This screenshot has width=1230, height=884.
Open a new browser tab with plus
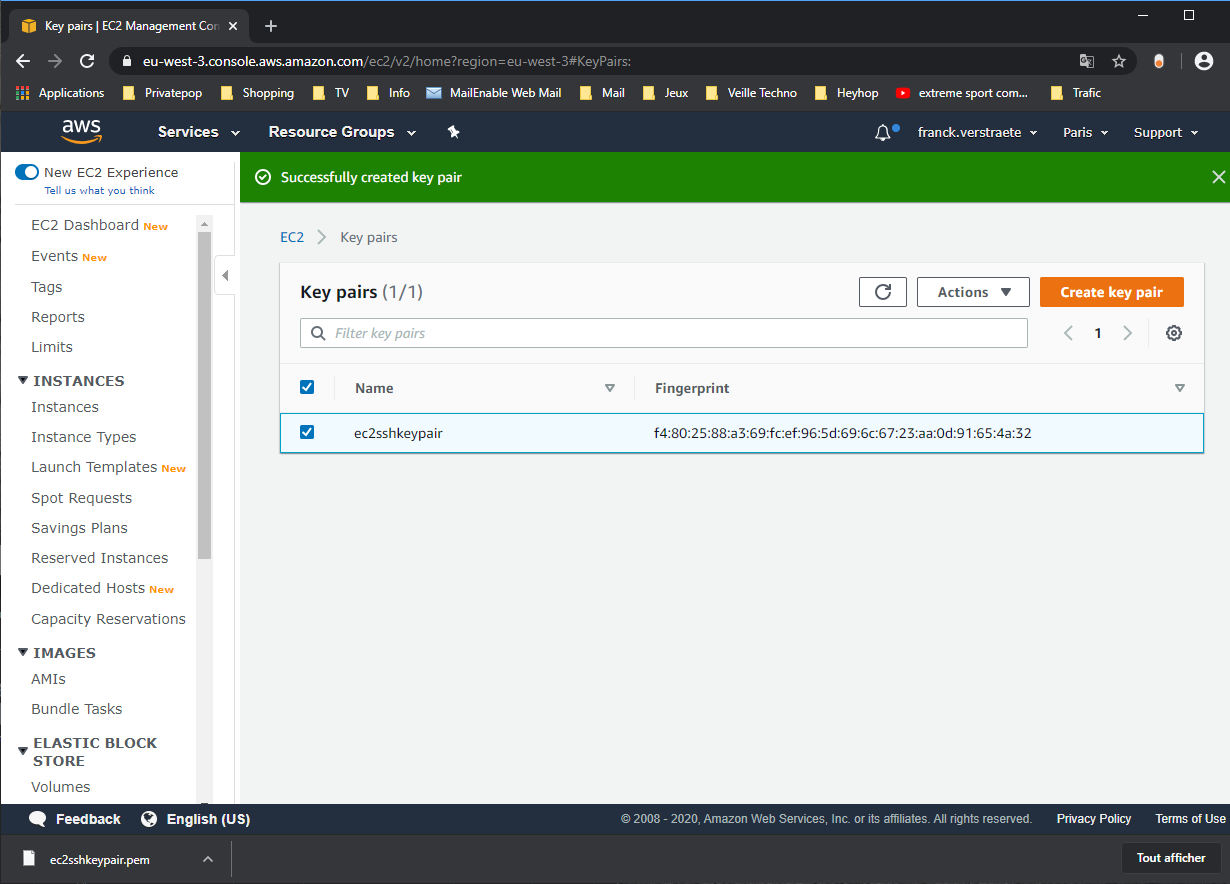[270, 26]
